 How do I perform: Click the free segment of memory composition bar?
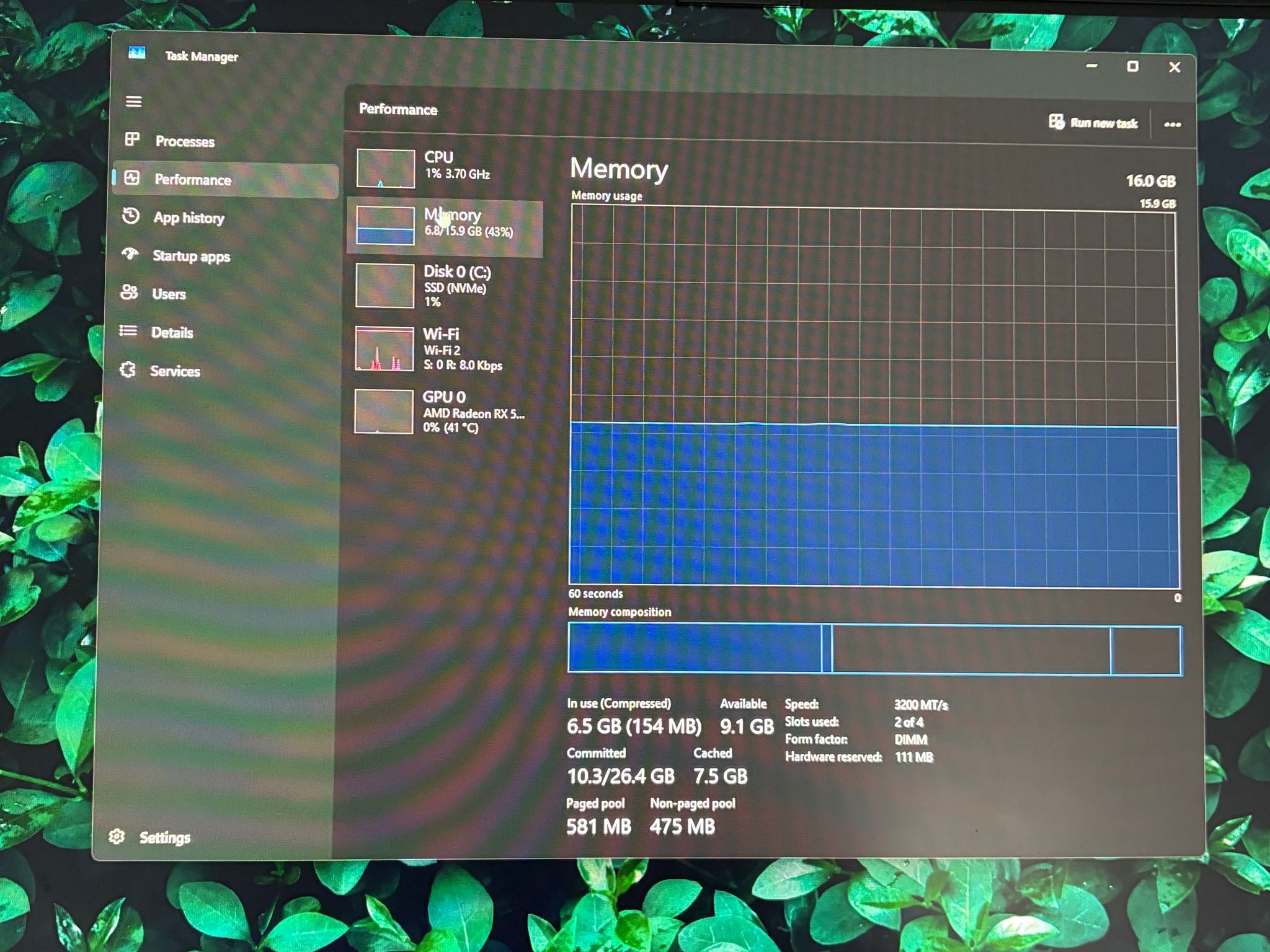click(1146, 651)
